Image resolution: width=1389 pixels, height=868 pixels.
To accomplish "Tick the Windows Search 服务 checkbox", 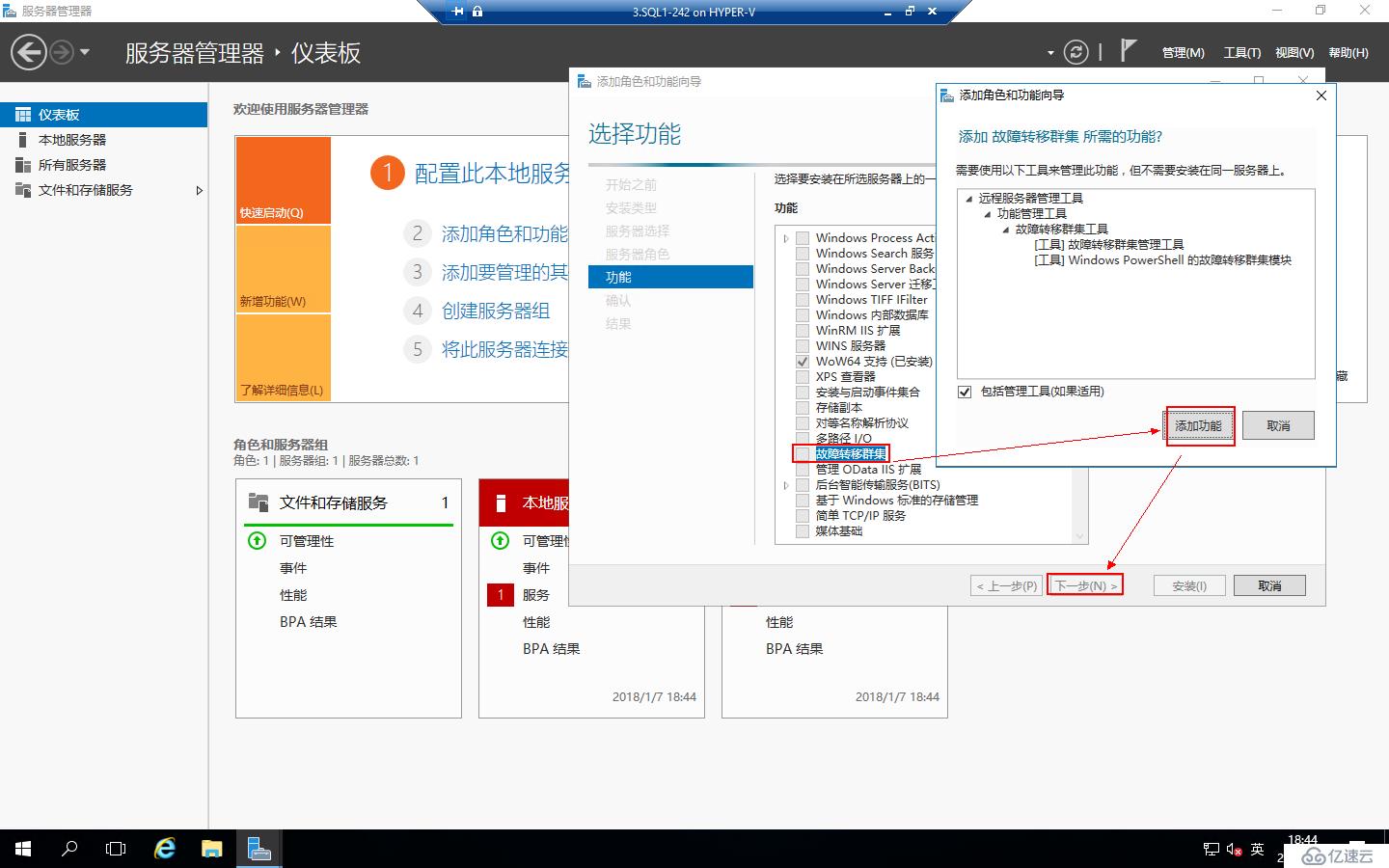I will (x=803, y=254).
